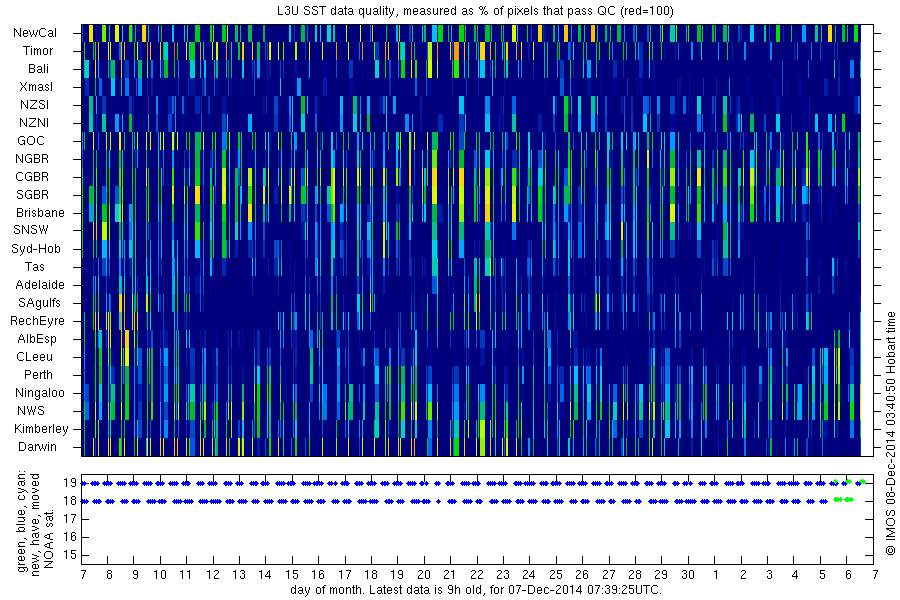Select the Kimberley row label
The image size is (900, 600).
(41, 429)
